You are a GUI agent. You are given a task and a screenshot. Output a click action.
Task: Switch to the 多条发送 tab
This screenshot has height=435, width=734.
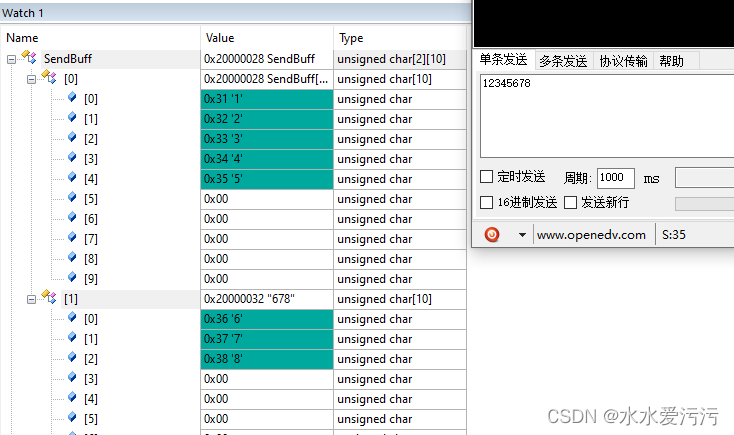tap(563, 61)
